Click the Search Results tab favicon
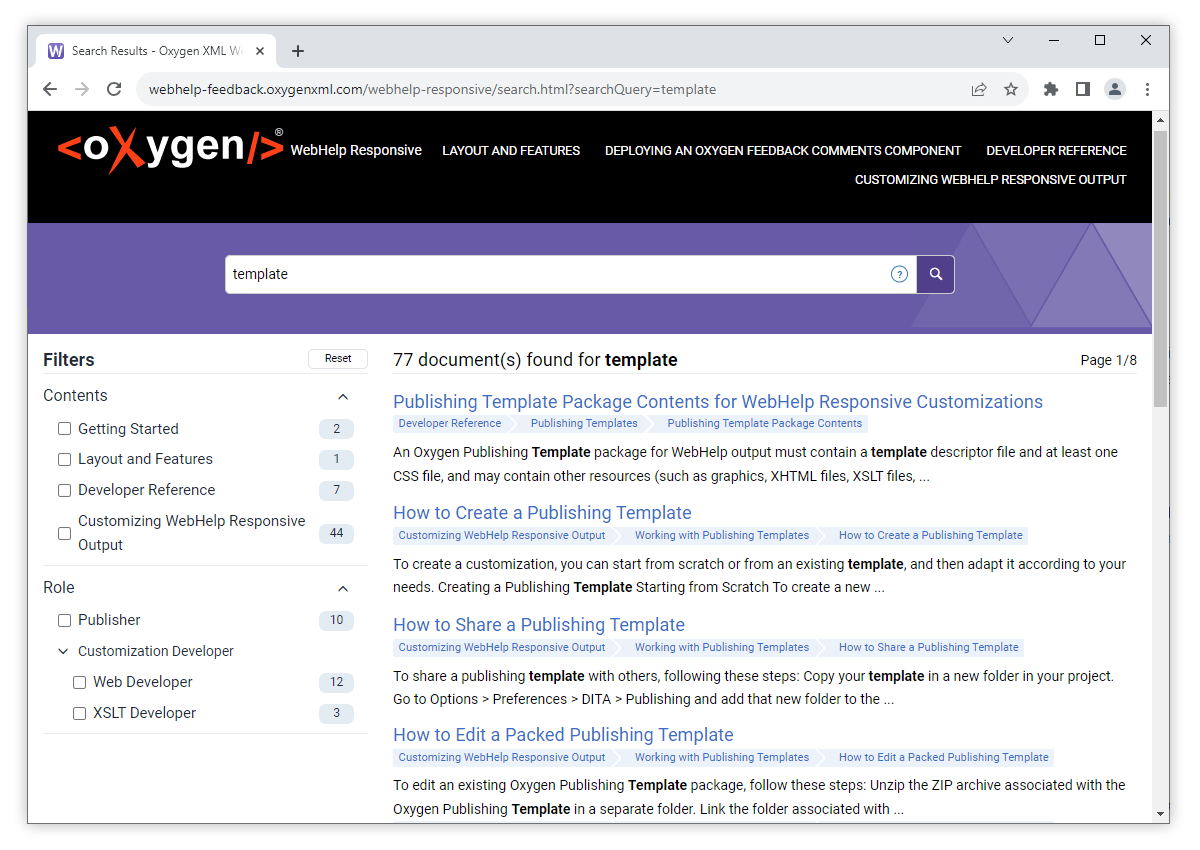The image size is (1200, 850). pyautogui.click(x=56, y=51)
